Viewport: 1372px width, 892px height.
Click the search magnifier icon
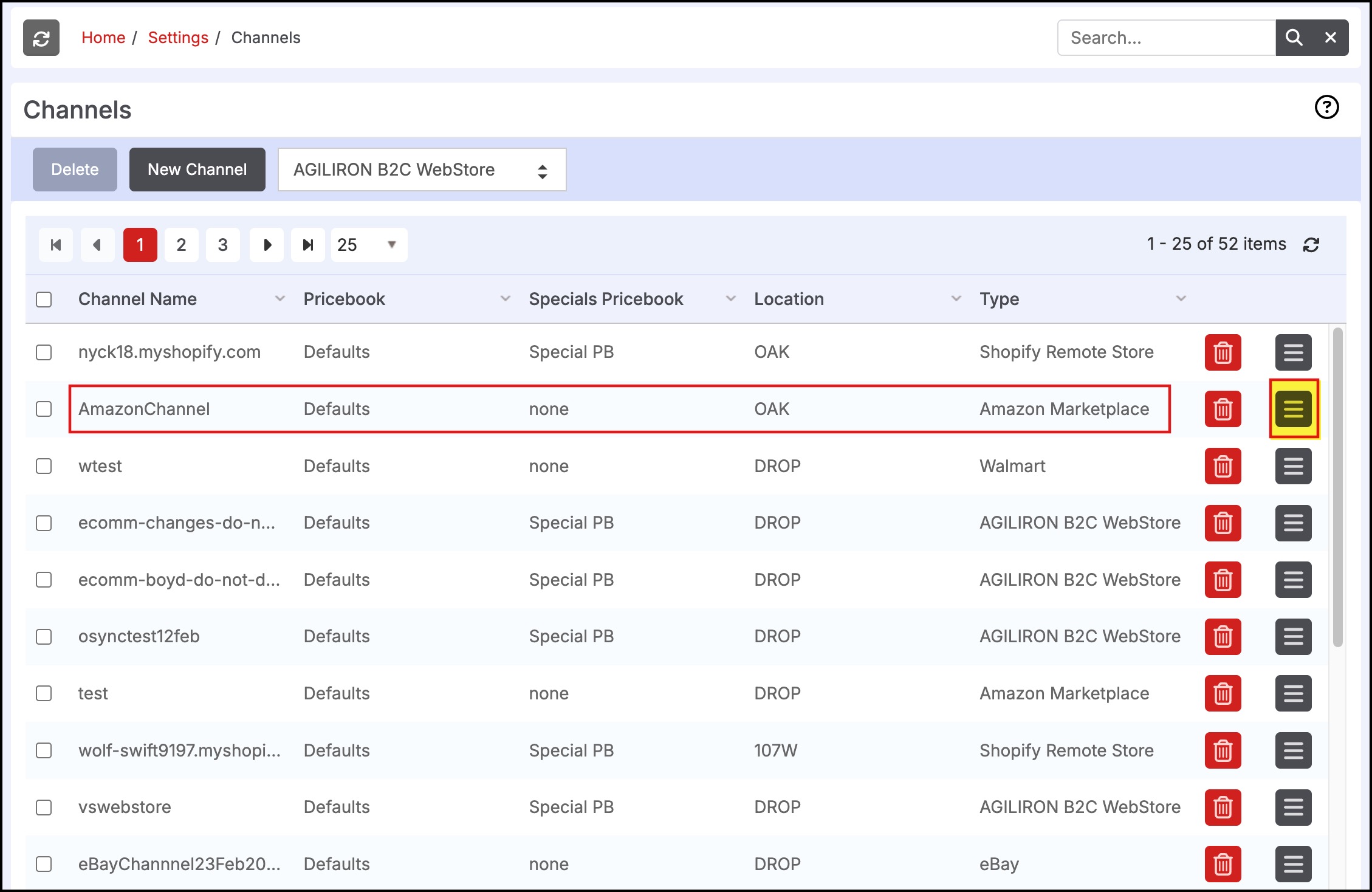tap(1294, 38)
